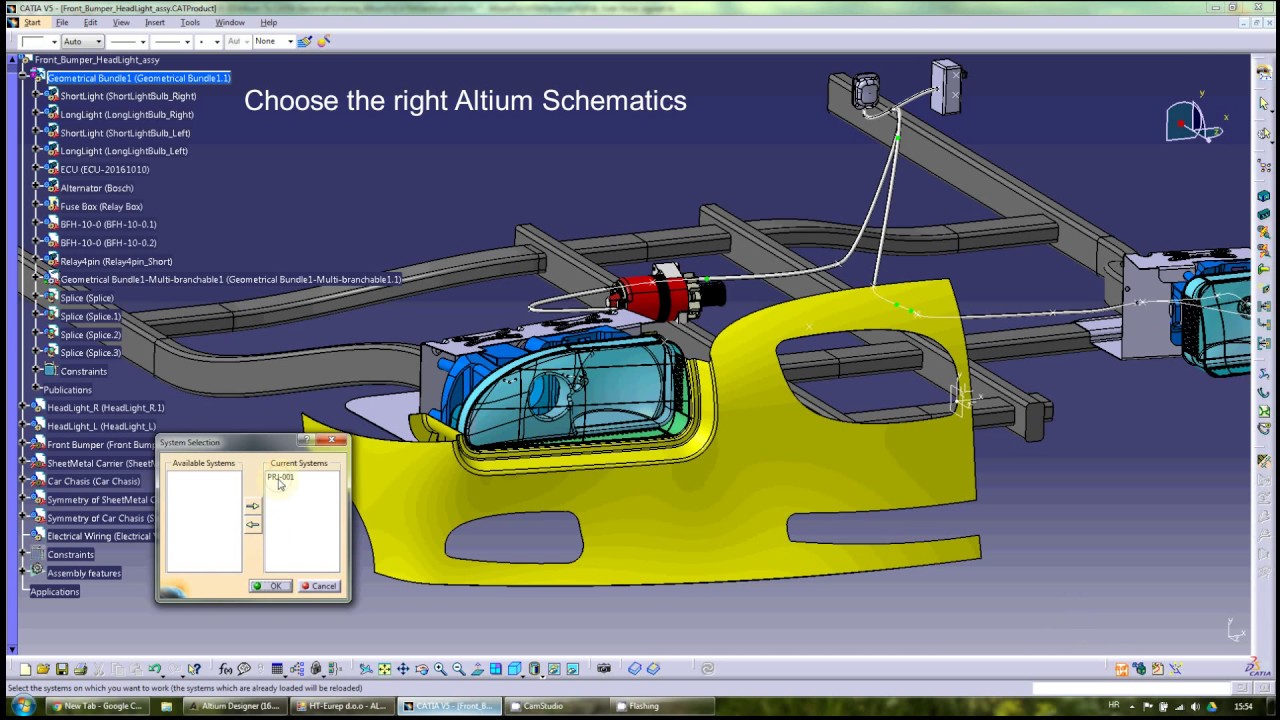Open the Formula f(x) tool
Image resolution: width=1280 pixels, height=720 pixels.
(x=225, y=669)
